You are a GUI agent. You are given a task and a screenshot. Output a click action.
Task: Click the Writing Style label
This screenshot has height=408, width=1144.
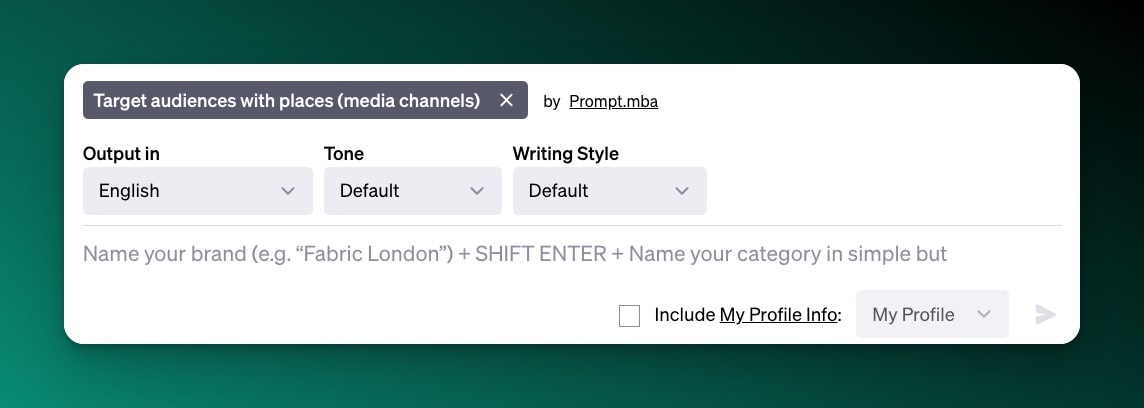pyautogui.click(x=565, y=154)
